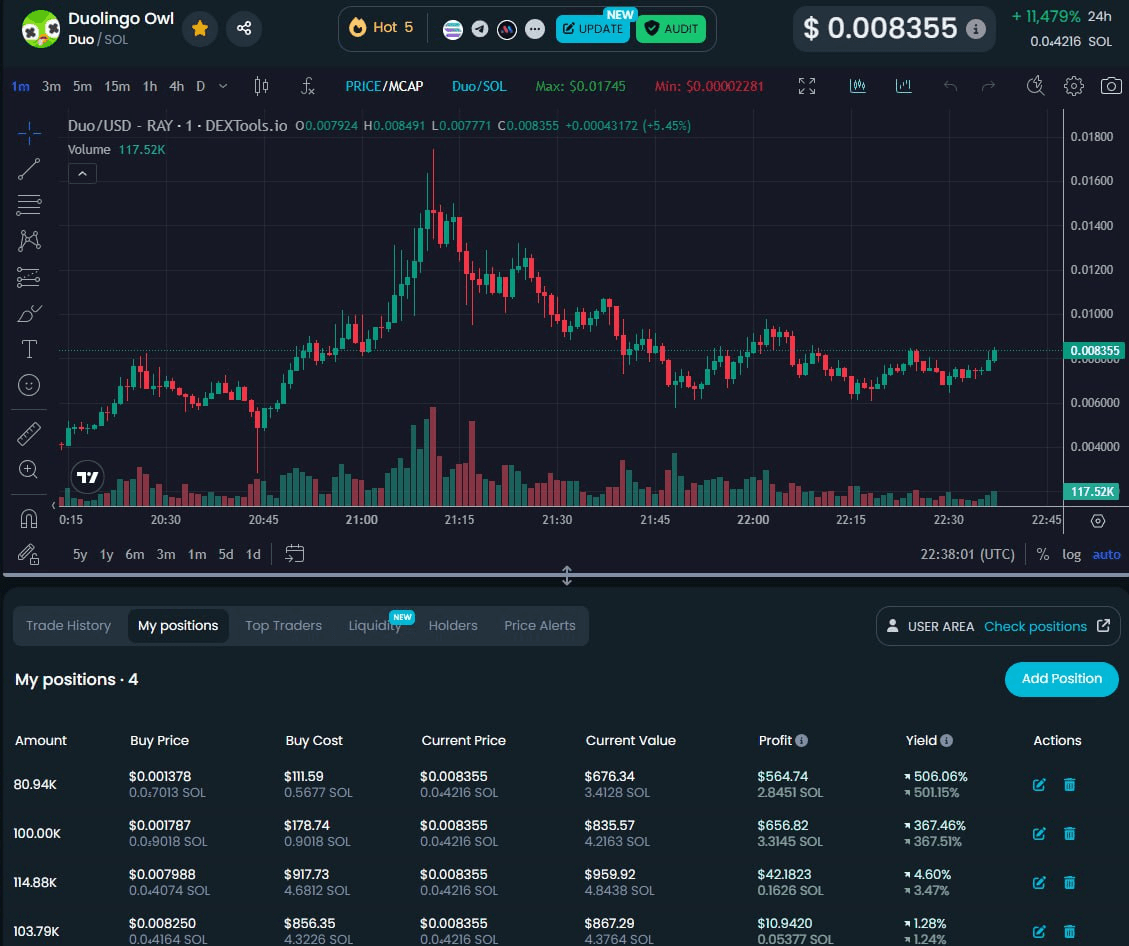Delete the 114.88K position
Screen dimensions: 1129x946
(1069, 883)
